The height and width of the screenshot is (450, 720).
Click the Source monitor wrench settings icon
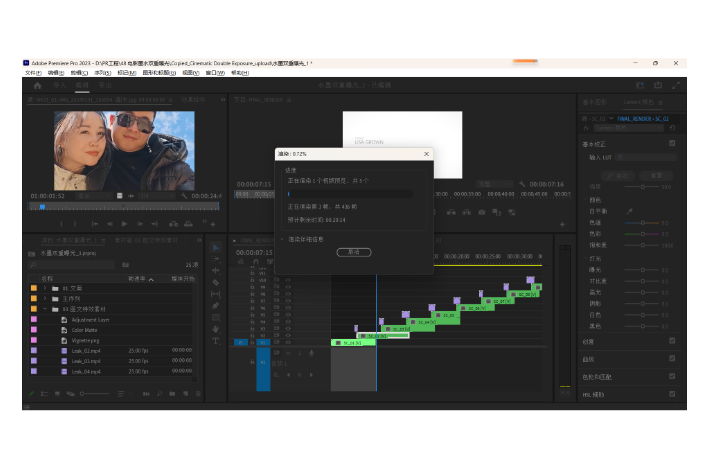point(184,196)
